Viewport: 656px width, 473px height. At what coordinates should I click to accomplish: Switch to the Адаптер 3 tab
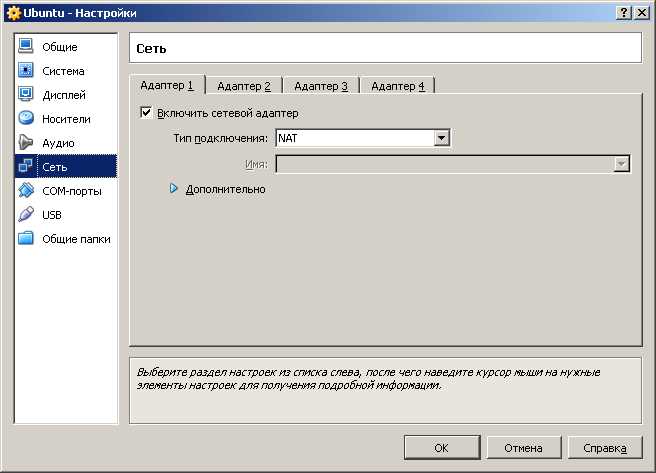coord(320,86)
